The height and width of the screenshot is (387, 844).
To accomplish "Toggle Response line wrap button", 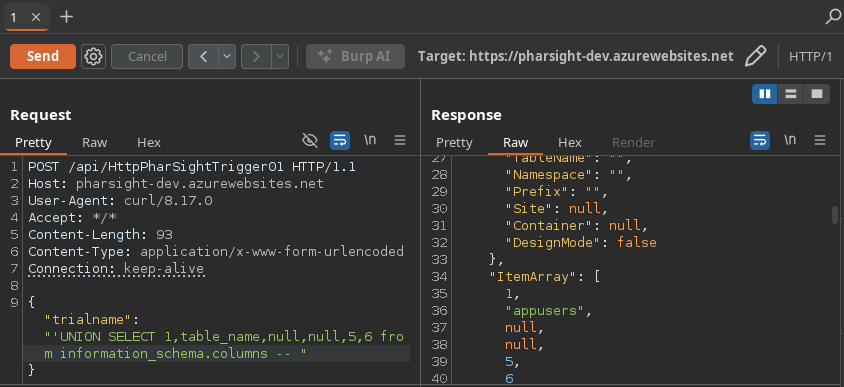I will [760, 140].
